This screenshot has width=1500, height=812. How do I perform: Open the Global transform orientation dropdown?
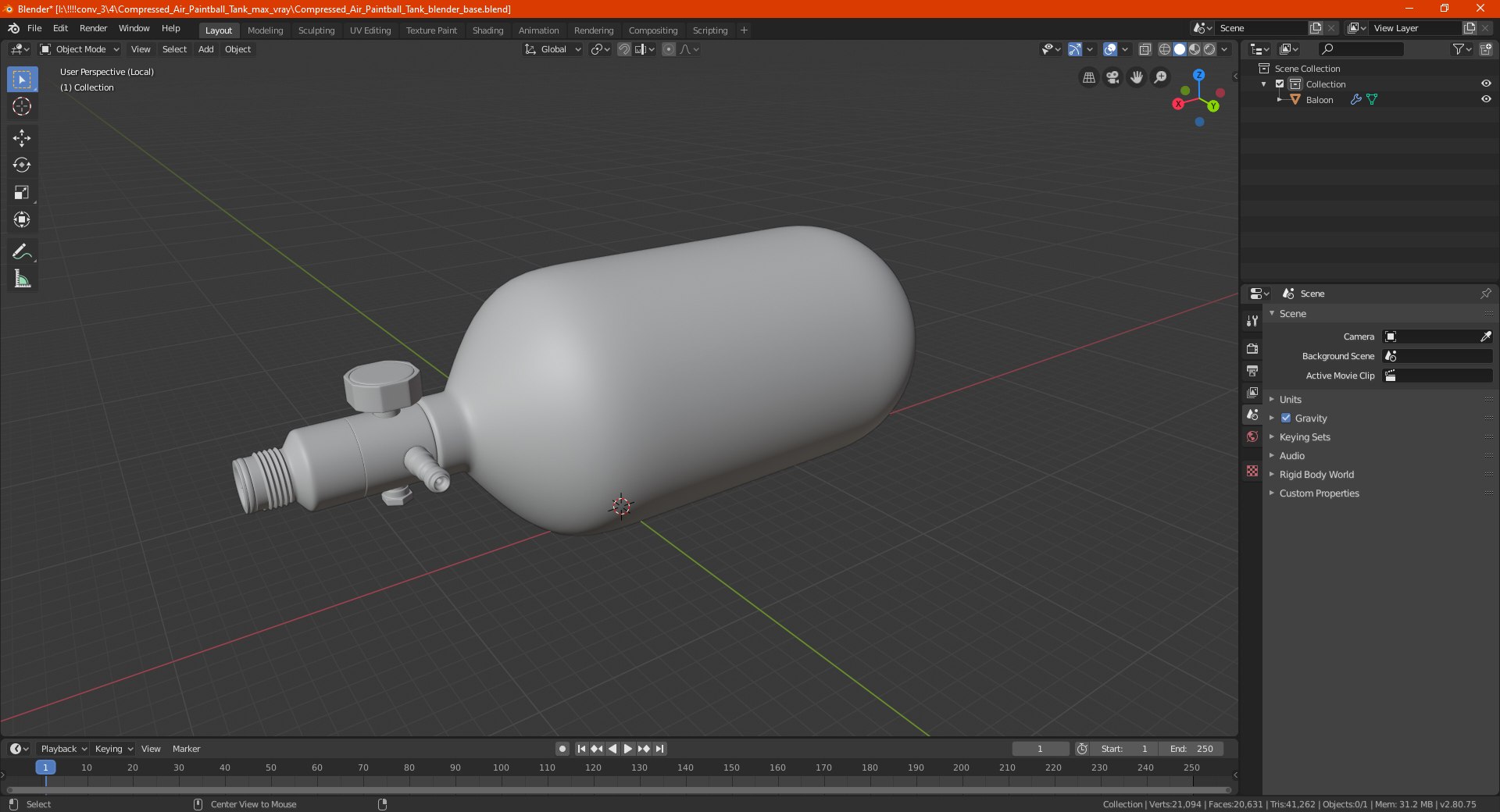pos(553,49)
